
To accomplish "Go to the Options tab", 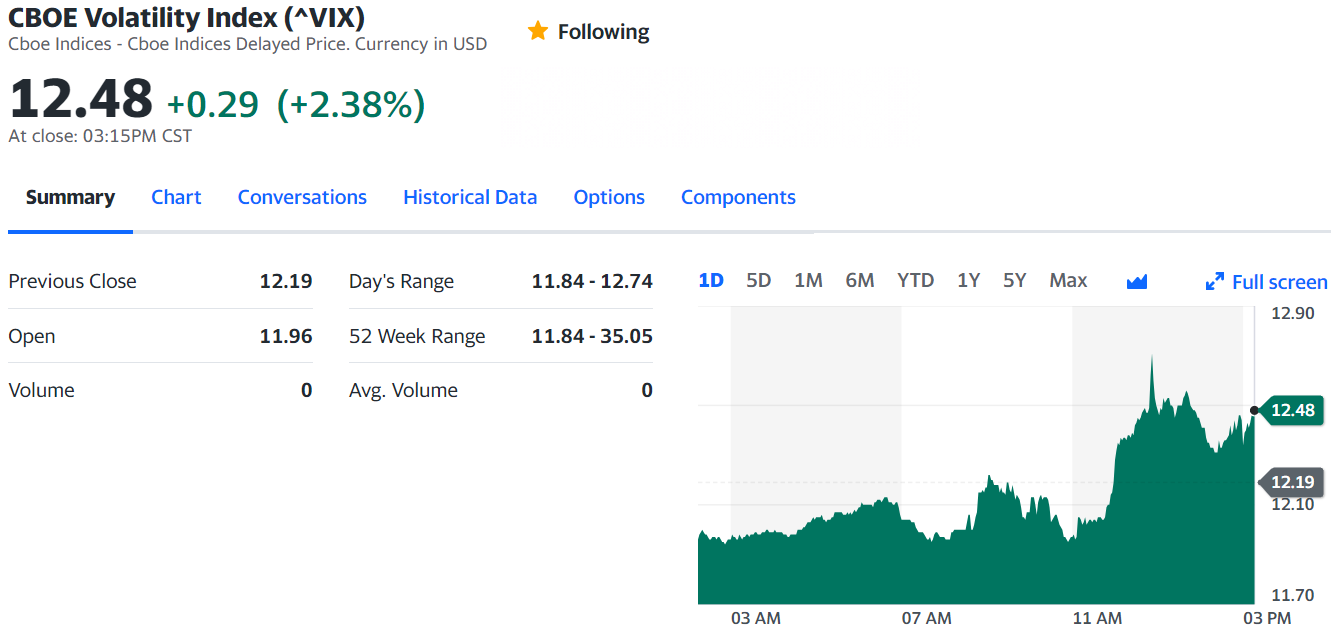I will tap(609, 197).
